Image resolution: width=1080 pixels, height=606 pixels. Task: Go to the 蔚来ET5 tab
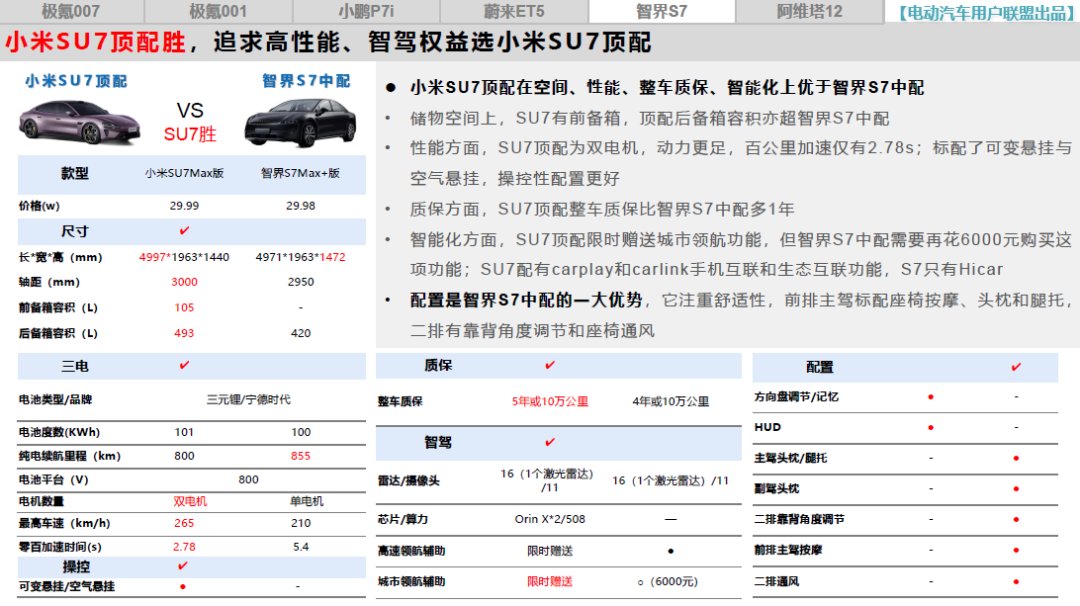514,11
